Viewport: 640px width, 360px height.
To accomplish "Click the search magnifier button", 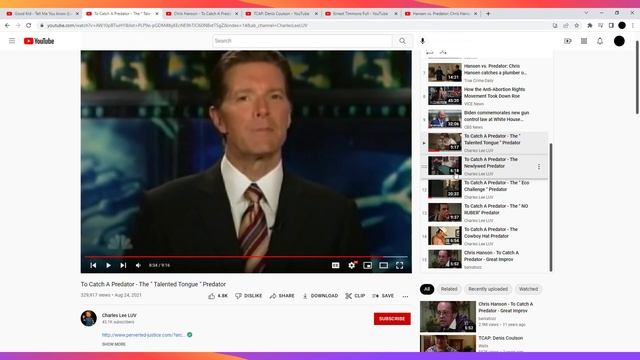I will pyautogui.click(x=402, y=41).
